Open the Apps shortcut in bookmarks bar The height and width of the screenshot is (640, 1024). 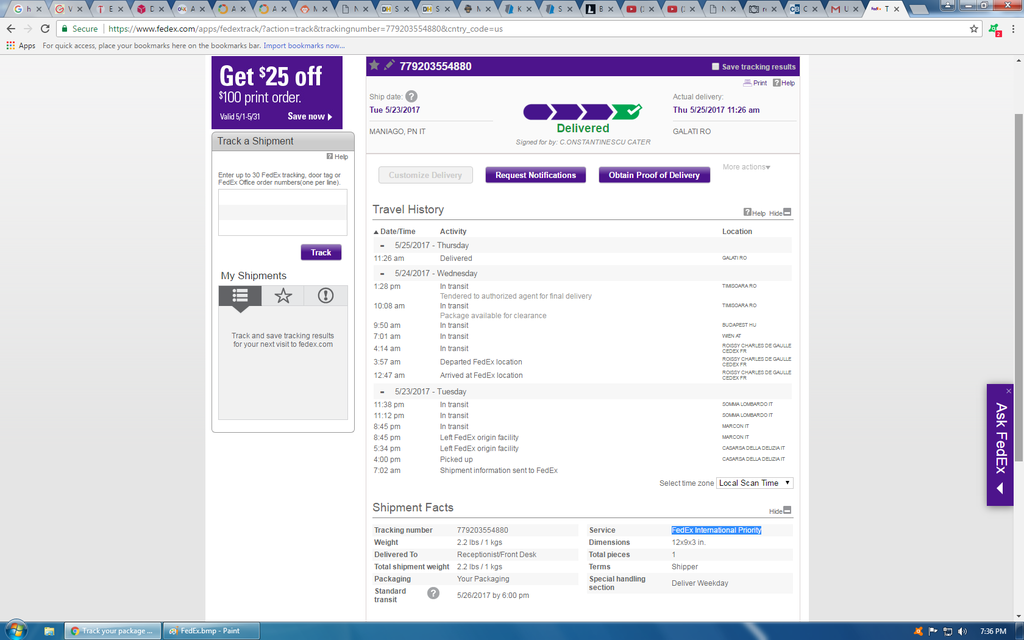pos(21,46)
